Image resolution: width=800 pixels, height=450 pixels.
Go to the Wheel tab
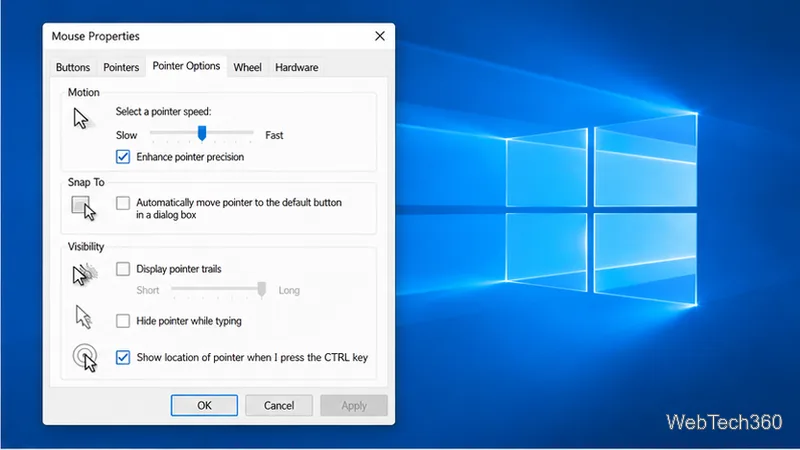click(247, 67)
